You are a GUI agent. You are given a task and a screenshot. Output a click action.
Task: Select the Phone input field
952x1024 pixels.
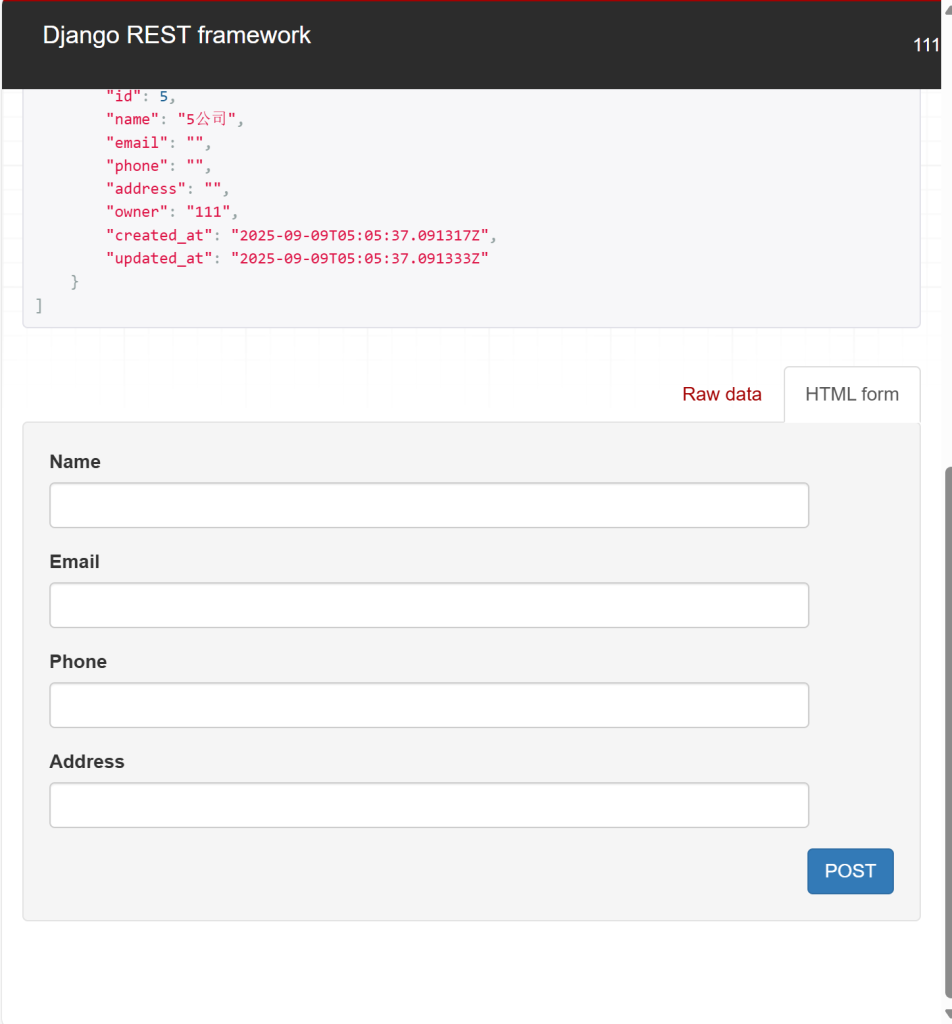[x=429, y=705]
